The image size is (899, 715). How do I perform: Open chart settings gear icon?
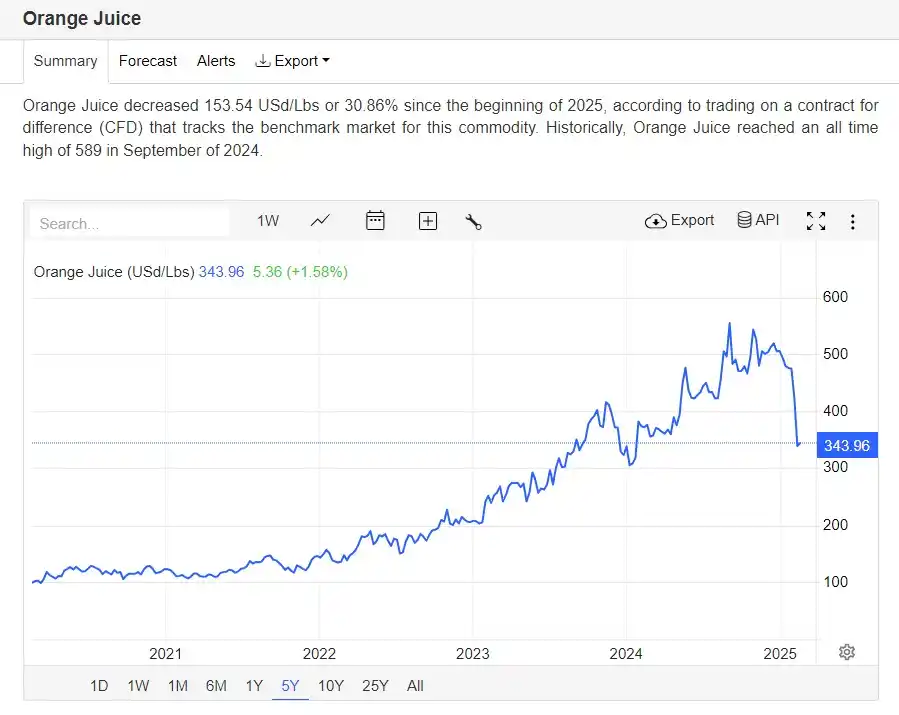(x=847, y=652)
